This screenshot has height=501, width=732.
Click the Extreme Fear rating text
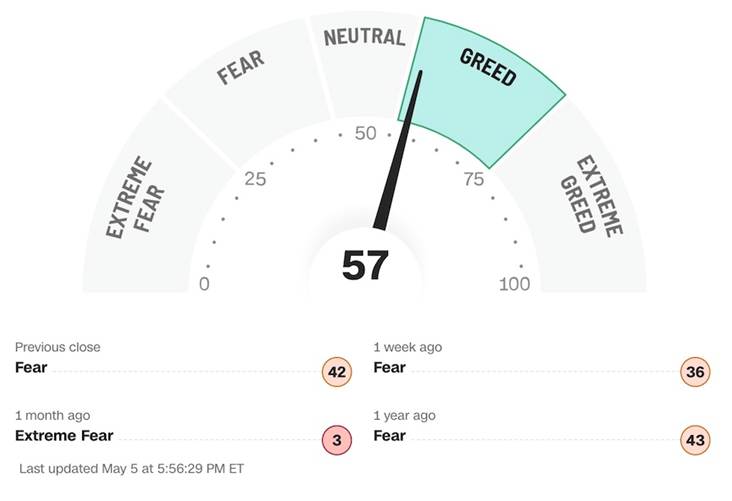click(x=64, y=435)
